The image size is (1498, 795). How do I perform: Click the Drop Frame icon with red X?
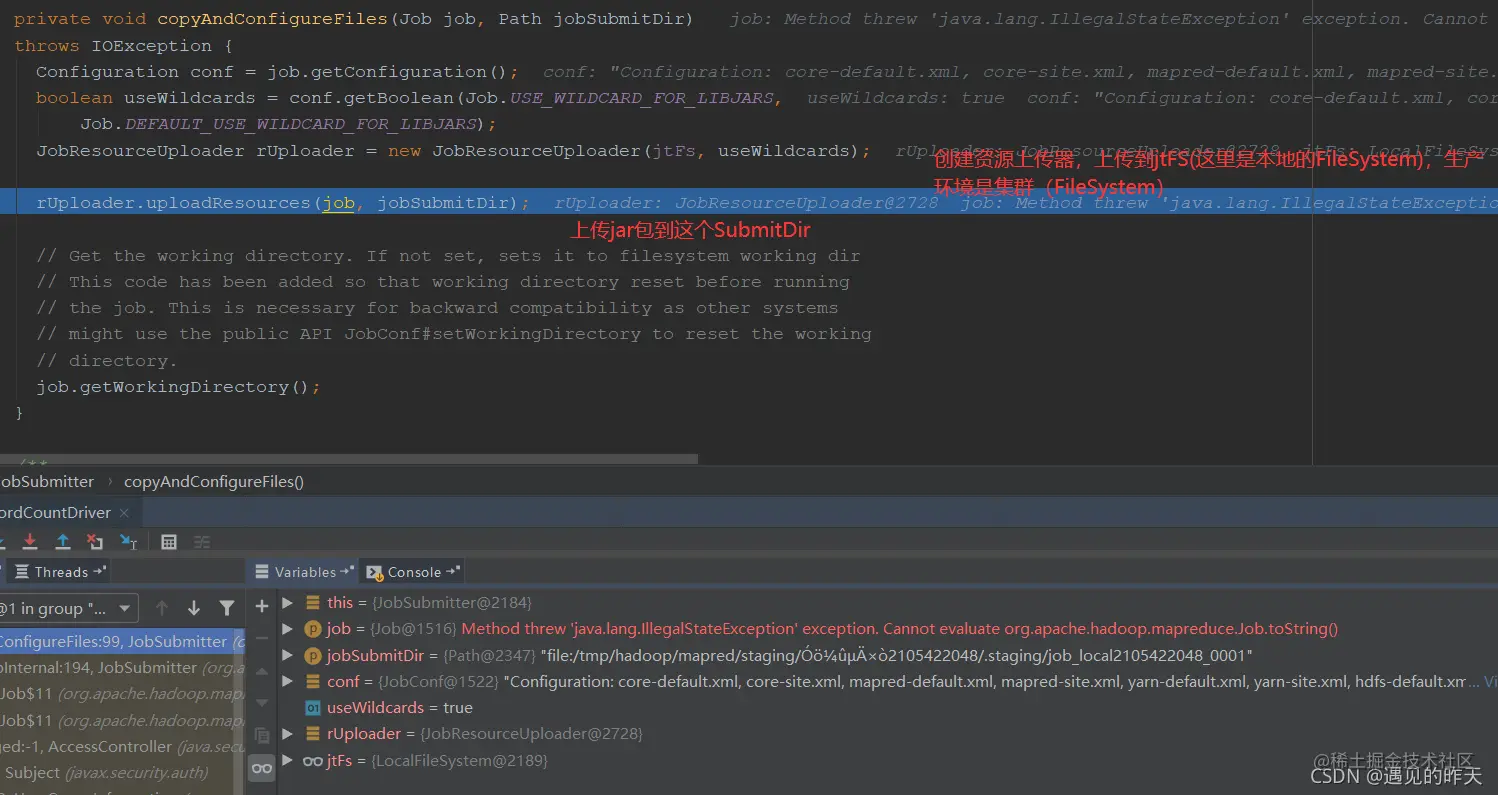point(95,541)
